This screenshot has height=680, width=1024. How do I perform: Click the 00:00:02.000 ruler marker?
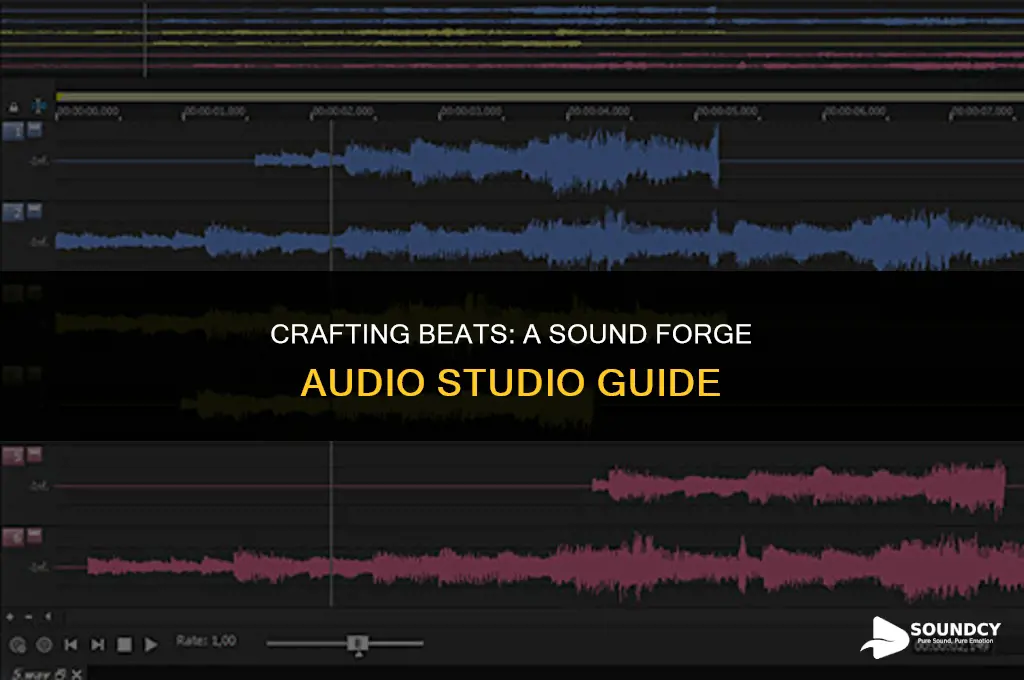(x=342, y=111)
